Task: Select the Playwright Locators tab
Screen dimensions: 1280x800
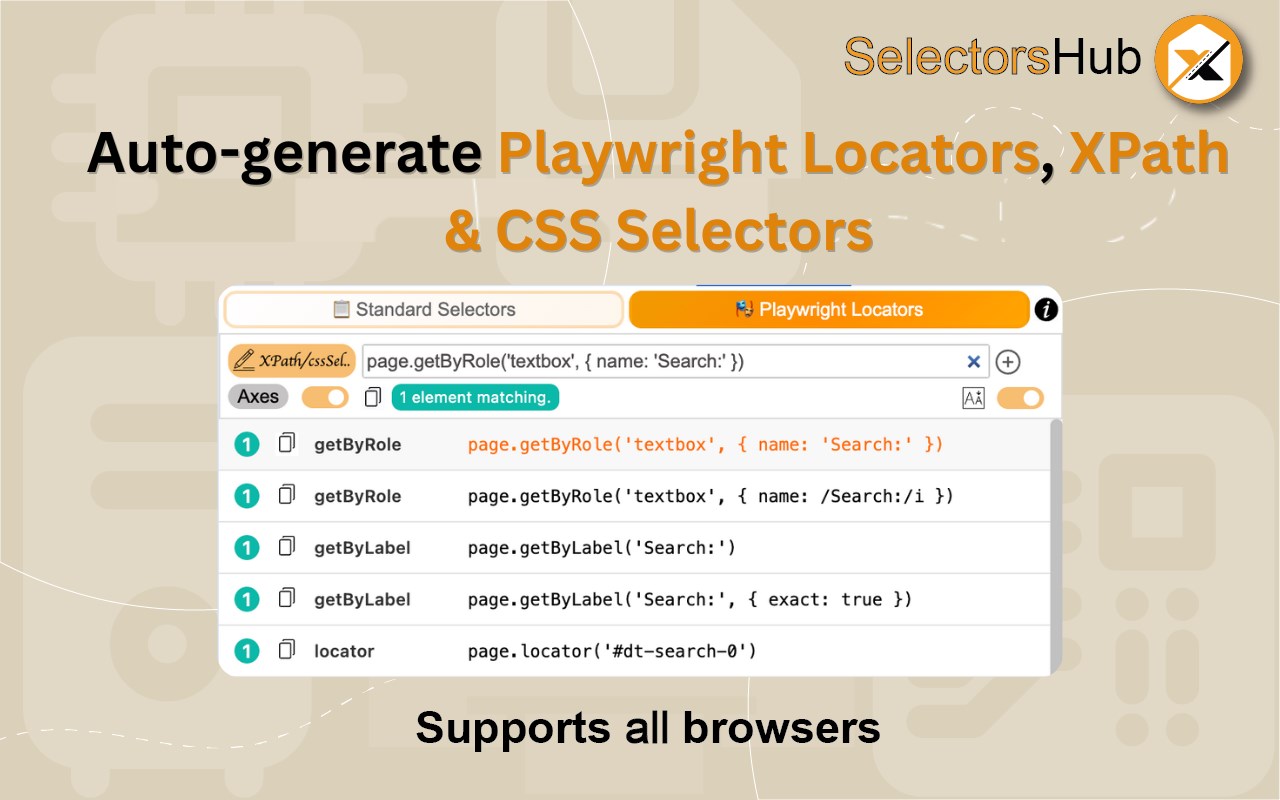Action: [x=828, y=310]
